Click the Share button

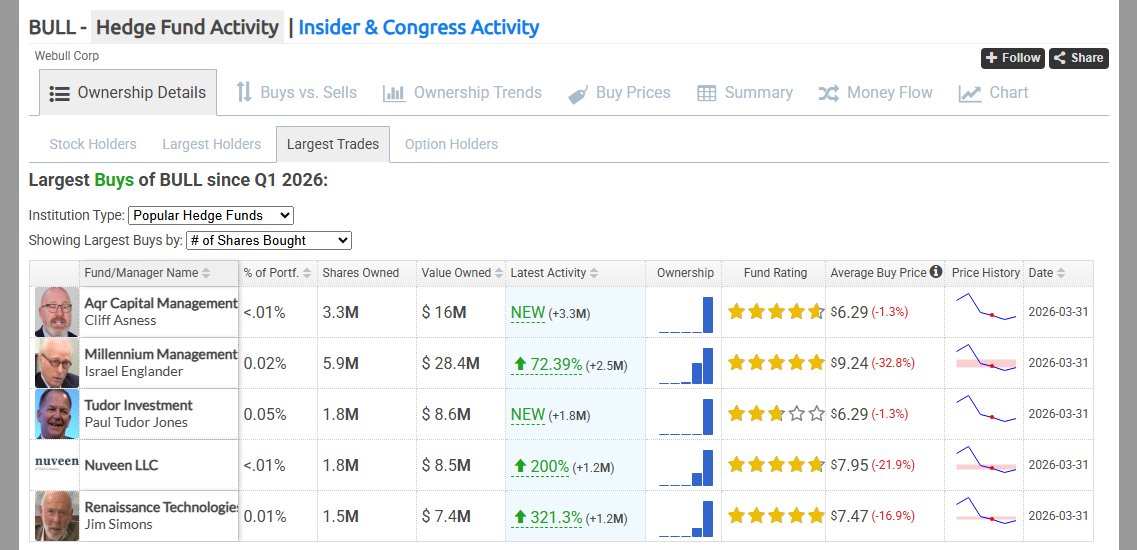point(1079,58)
